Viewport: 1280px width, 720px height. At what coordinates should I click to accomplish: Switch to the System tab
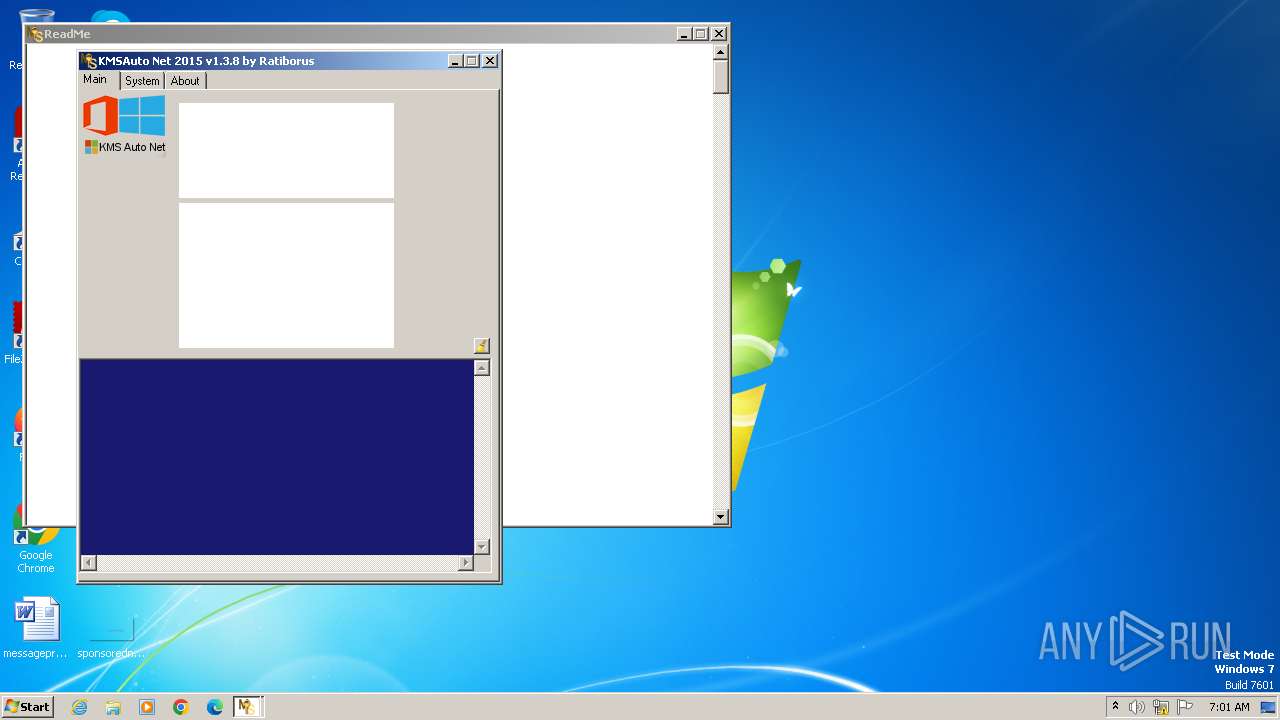point(142,81)
